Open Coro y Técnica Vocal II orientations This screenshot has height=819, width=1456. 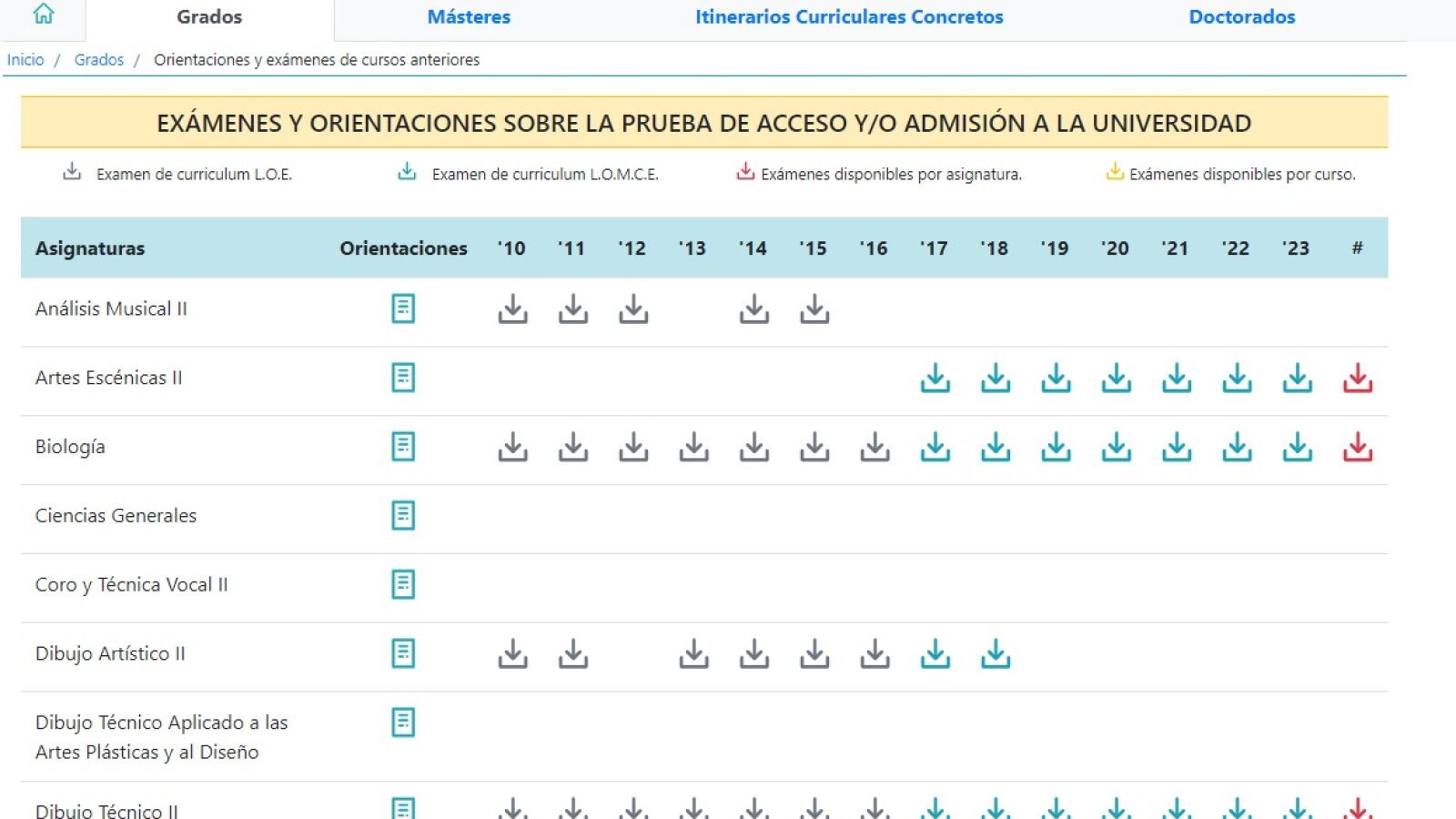403,584
